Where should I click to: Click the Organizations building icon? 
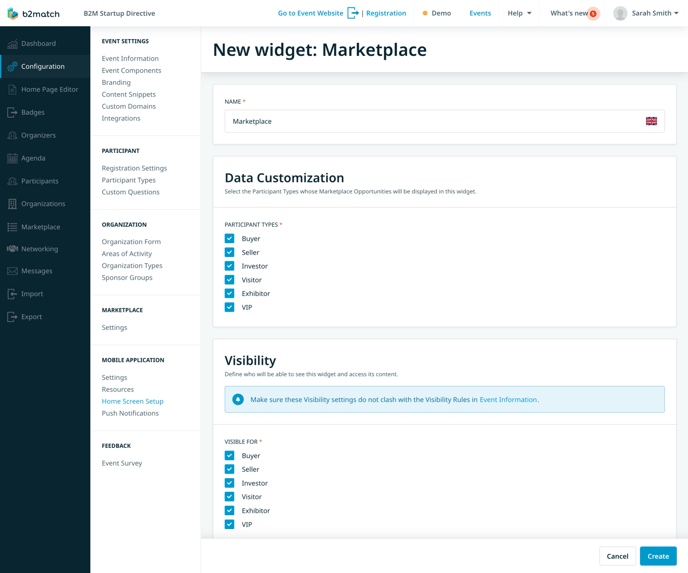12,204
